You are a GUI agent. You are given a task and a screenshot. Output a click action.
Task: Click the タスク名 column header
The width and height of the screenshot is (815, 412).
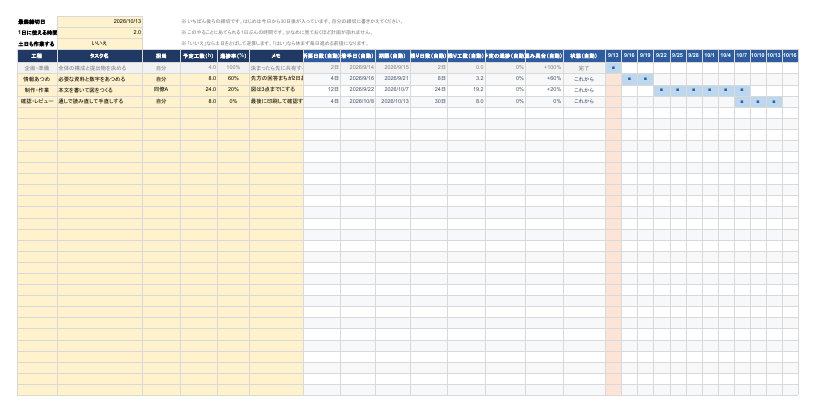coord(100,56)
